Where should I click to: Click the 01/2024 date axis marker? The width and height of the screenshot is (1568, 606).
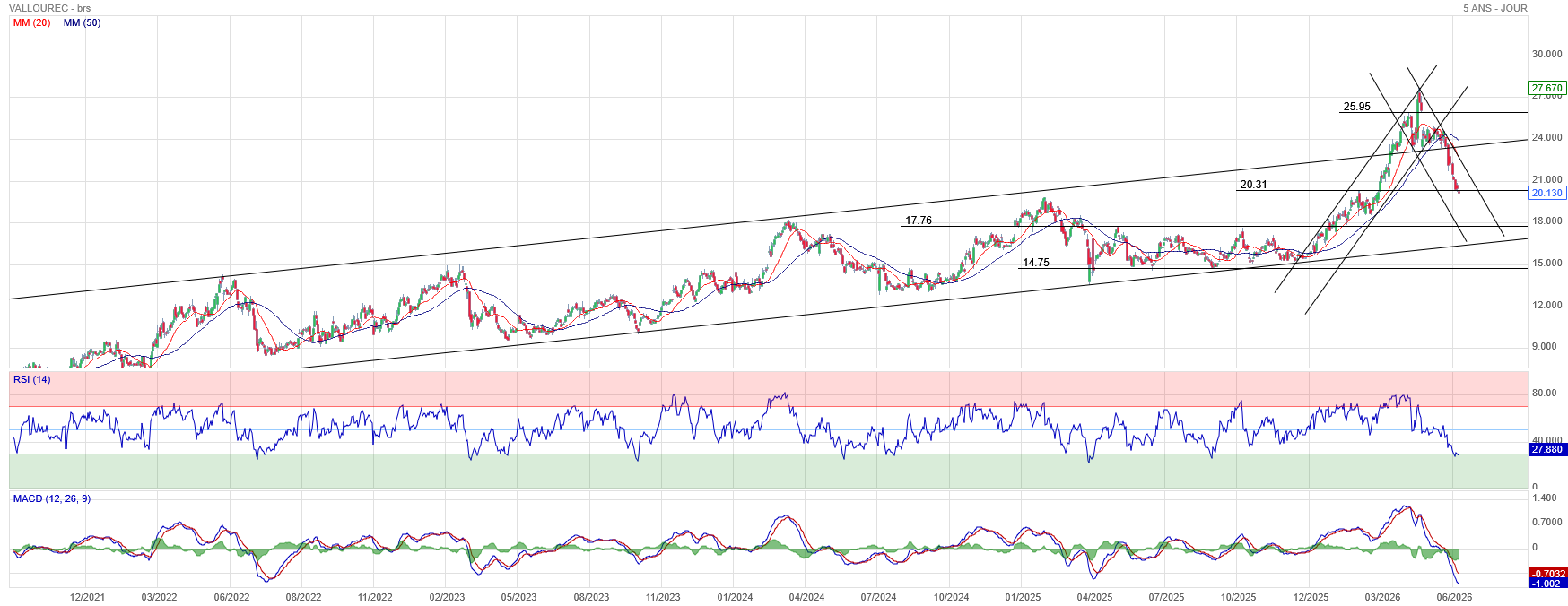coord(735,597)
